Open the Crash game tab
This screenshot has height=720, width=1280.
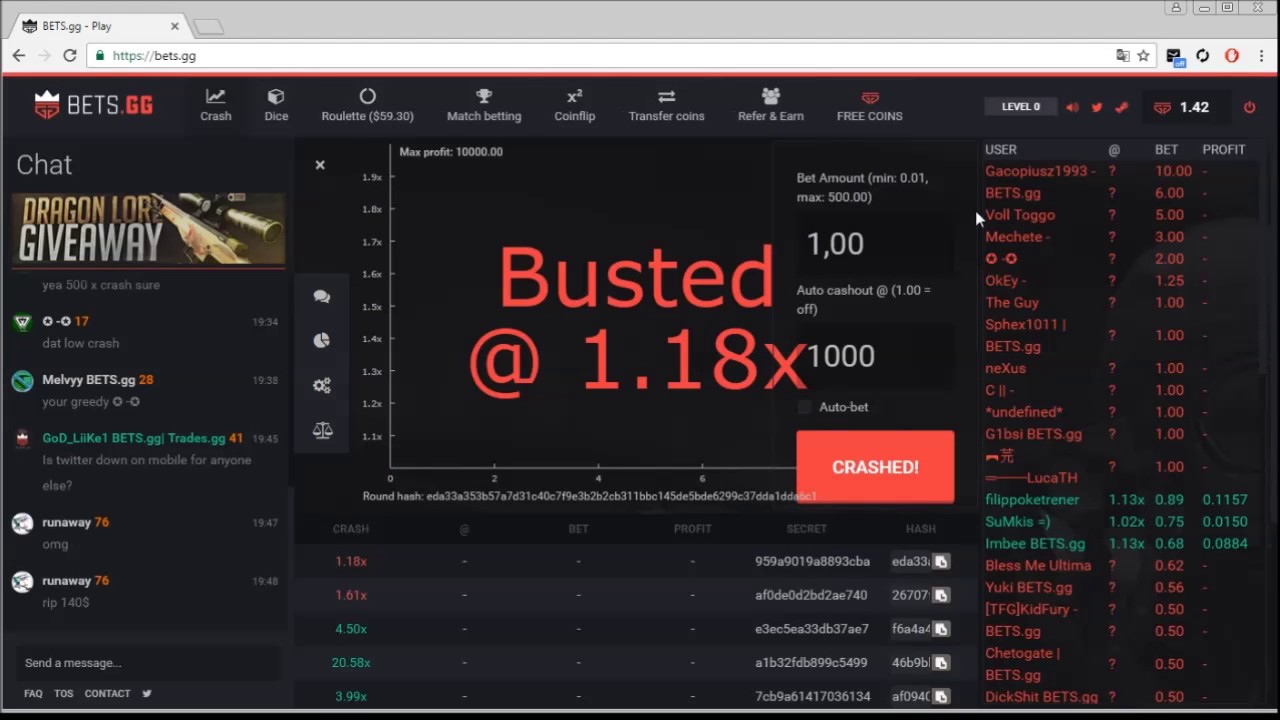point(215,105)
